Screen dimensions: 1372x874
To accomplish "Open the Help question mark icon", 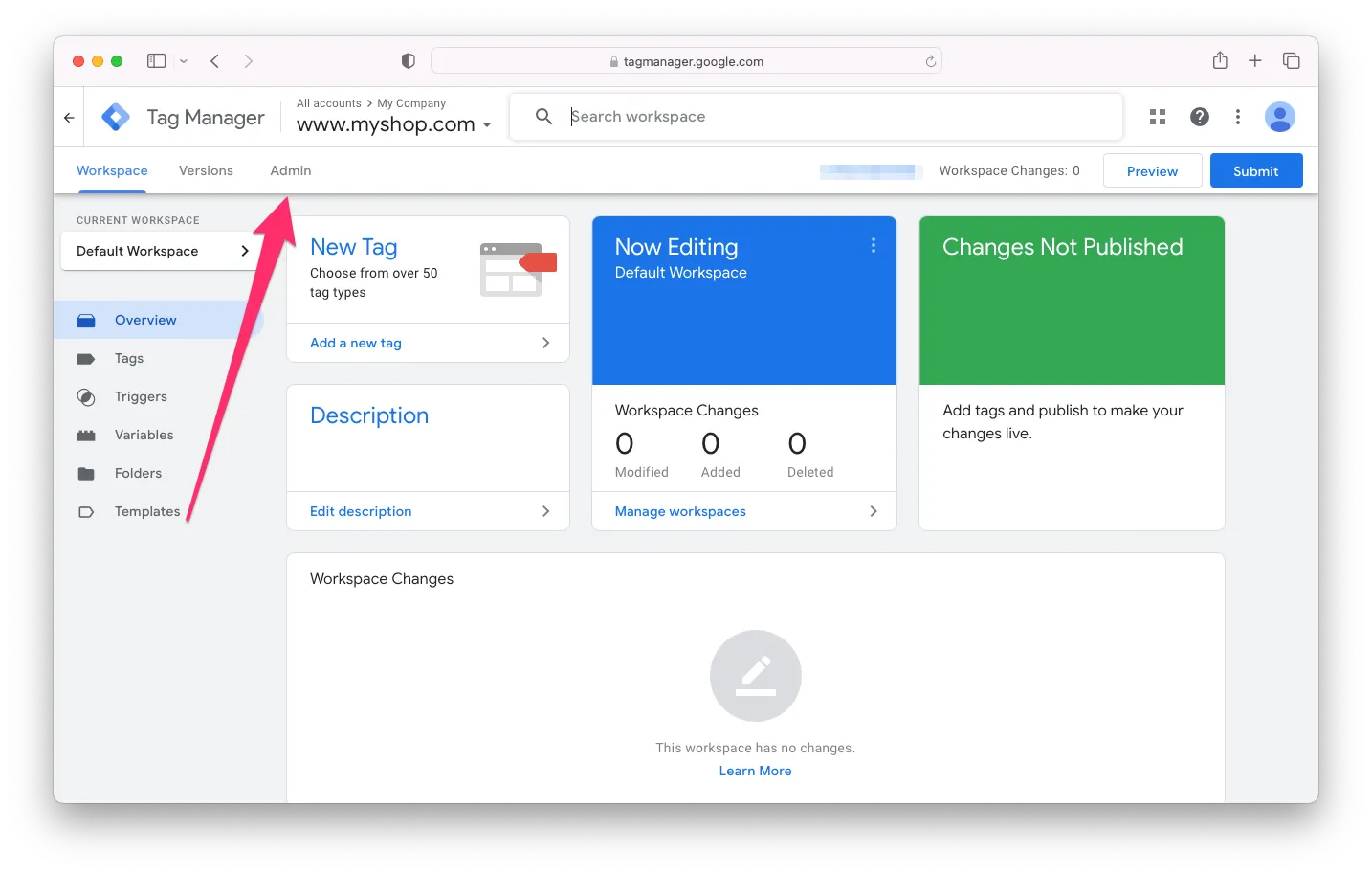I will tap(1199, 117).
